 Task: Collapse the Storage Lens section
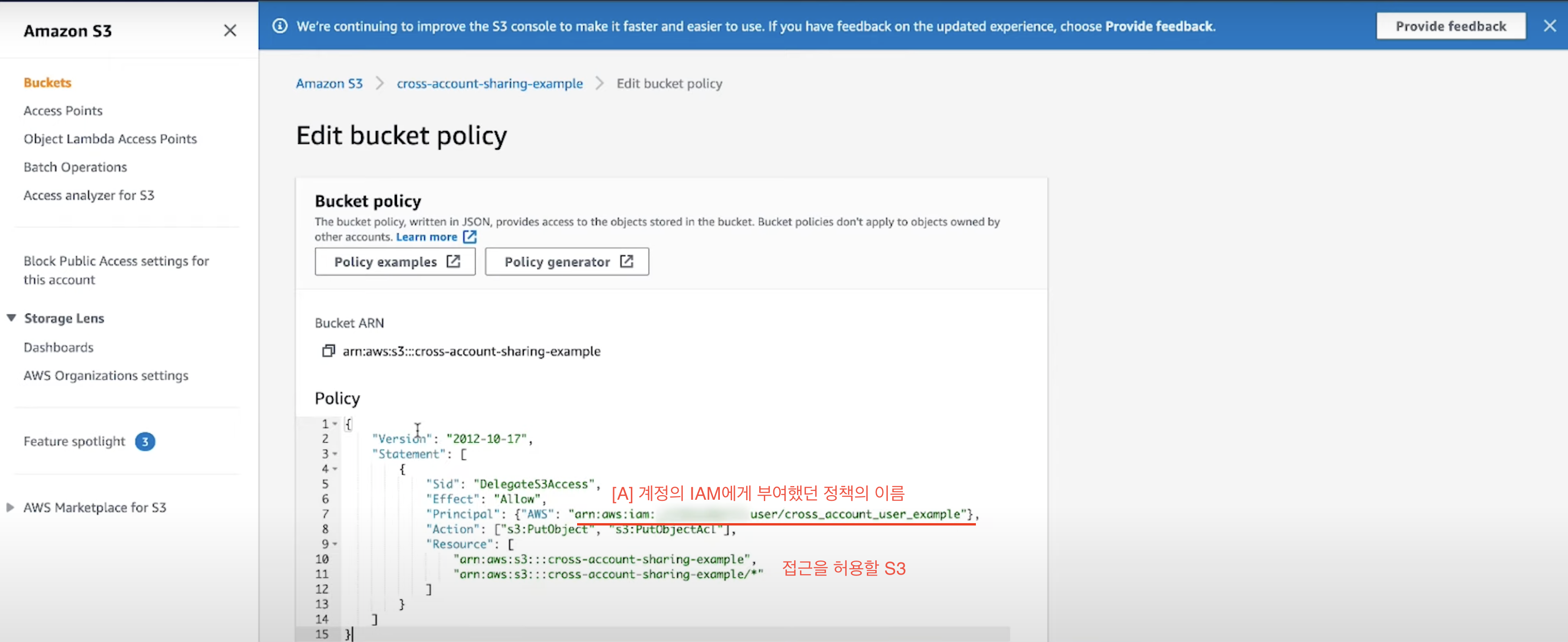coord(11,318)
